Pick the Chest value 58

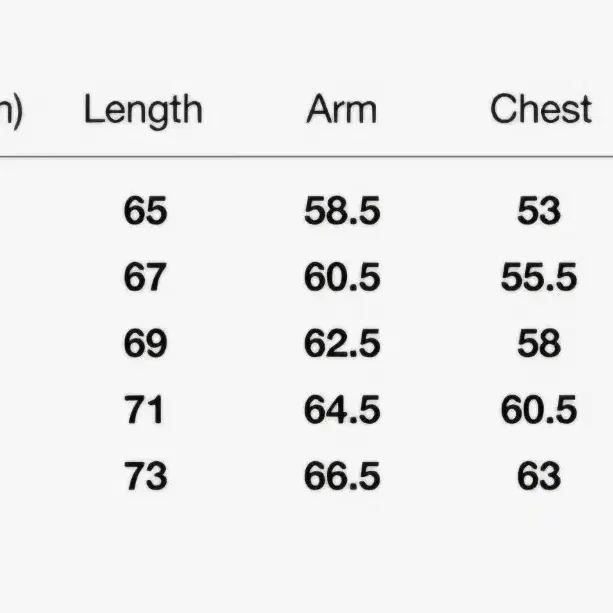[539, 344]
